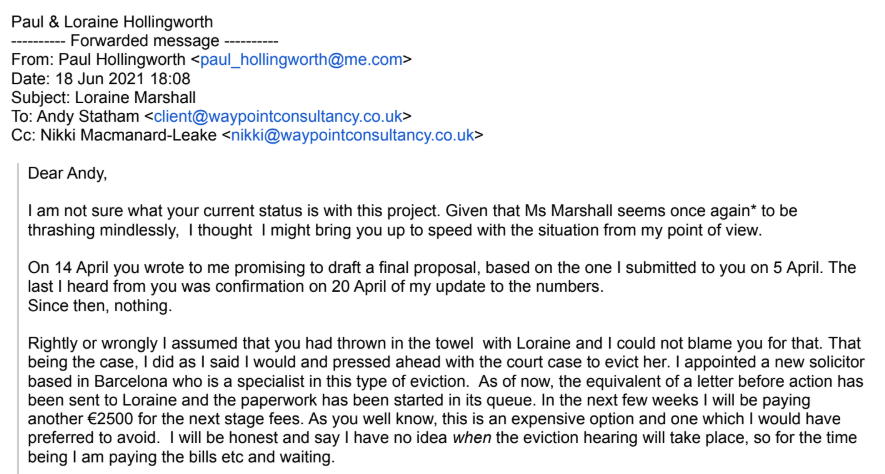Click the phrase 'On 14 April'
885x474 pixels.
[66, 267]
